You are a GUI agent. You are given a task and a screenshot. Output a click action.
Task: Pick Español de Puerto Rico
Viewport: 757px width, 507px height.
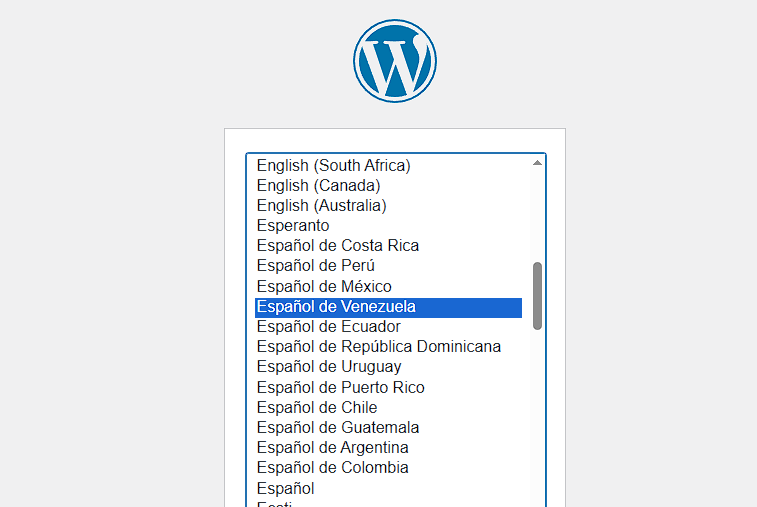(340, 387)
